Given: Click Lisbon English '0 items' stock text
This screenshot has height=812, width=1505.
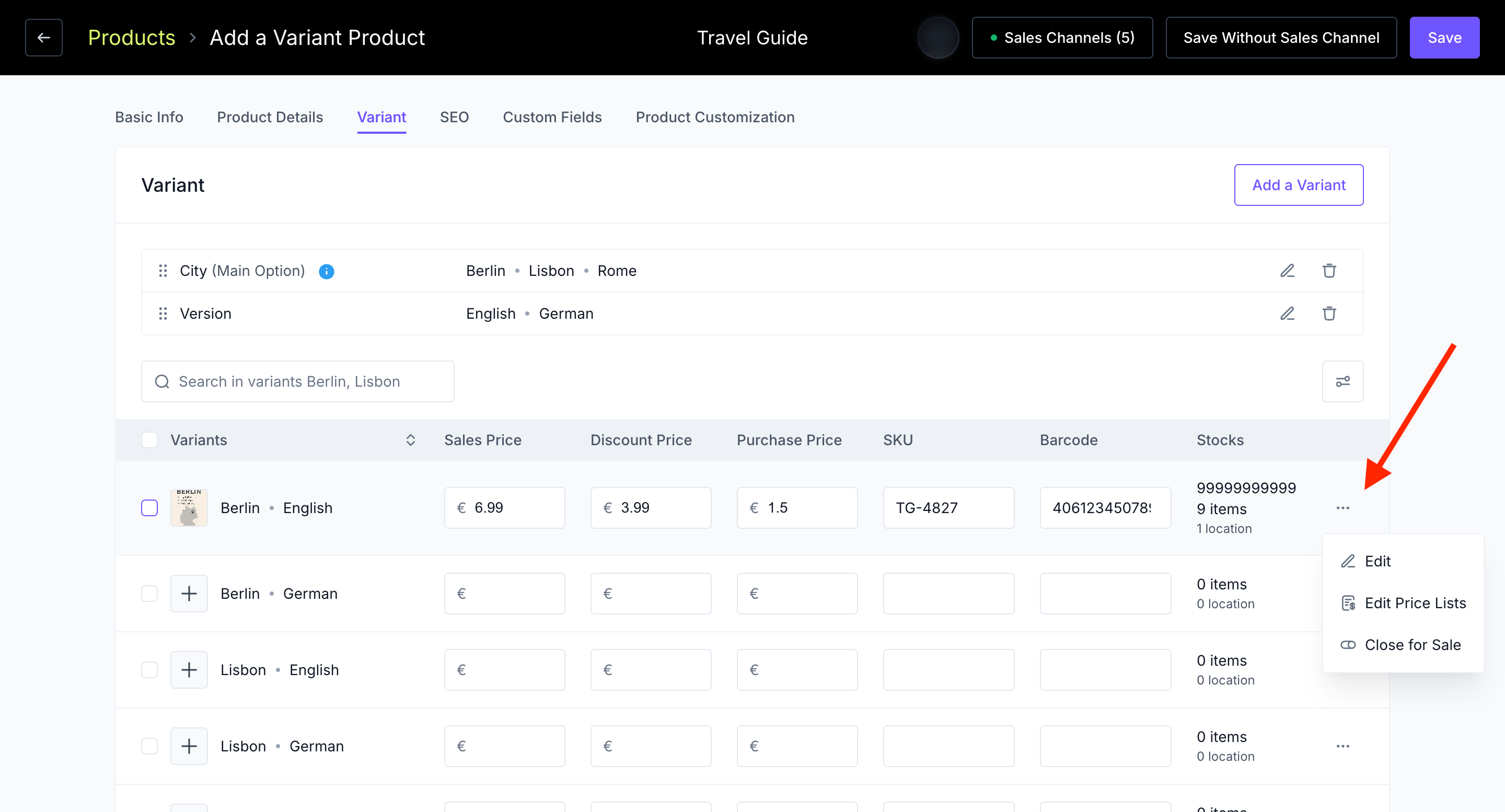Looking at the screenshot, I should [1222, 660].
